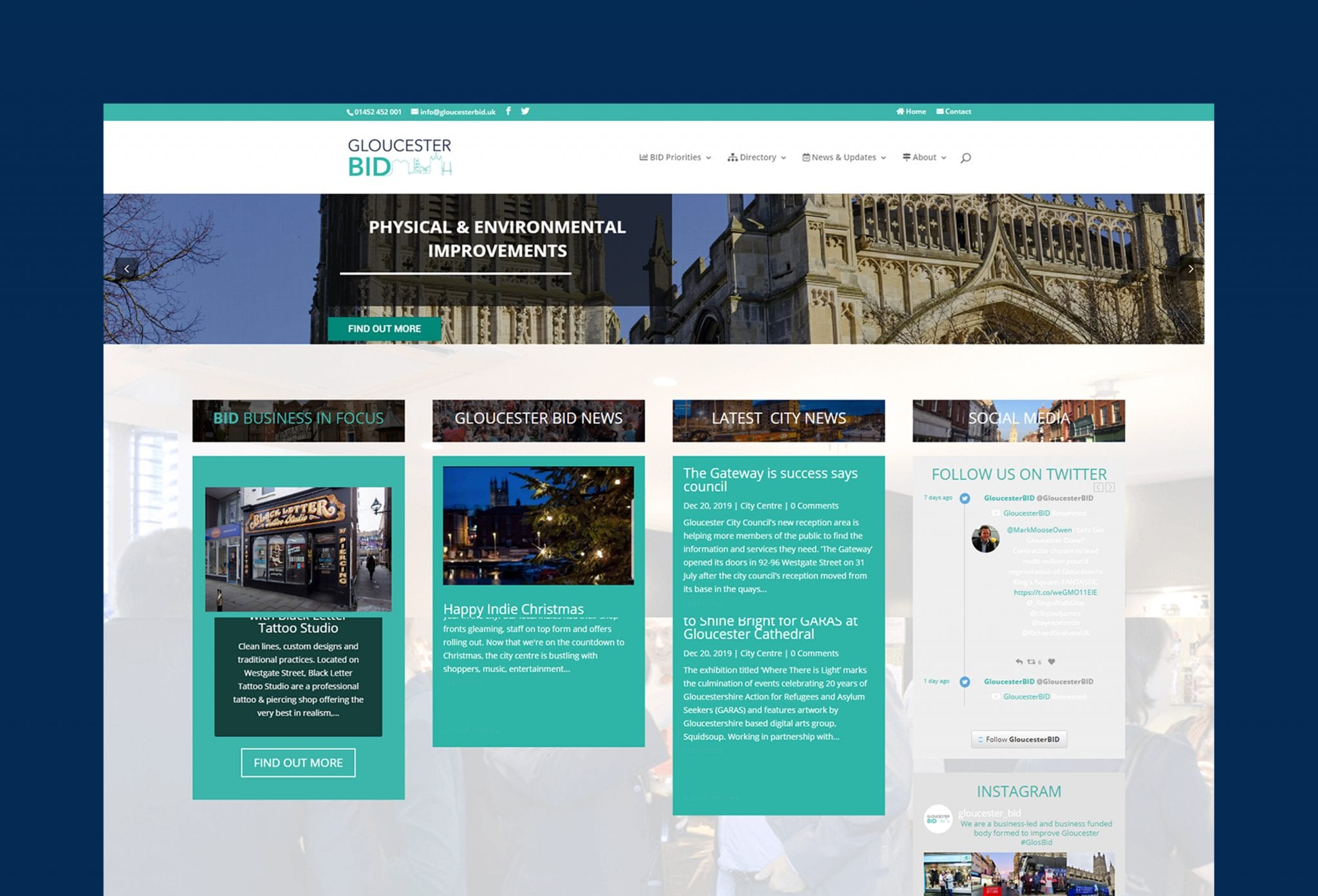The height and width of the screenshot is (896, 1318).
Task: Open the Gloucester BID News banner
Action: click(x=539, y=420)
